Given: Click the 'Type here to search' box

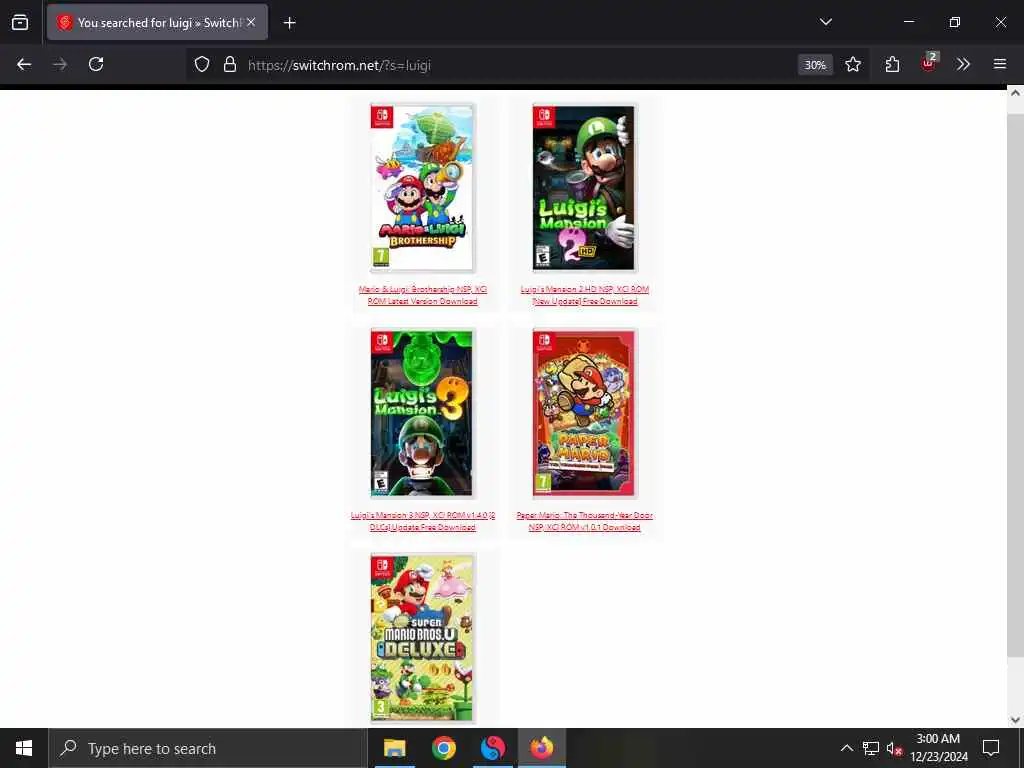Looking at the screenshot, I should pos(208,748).
